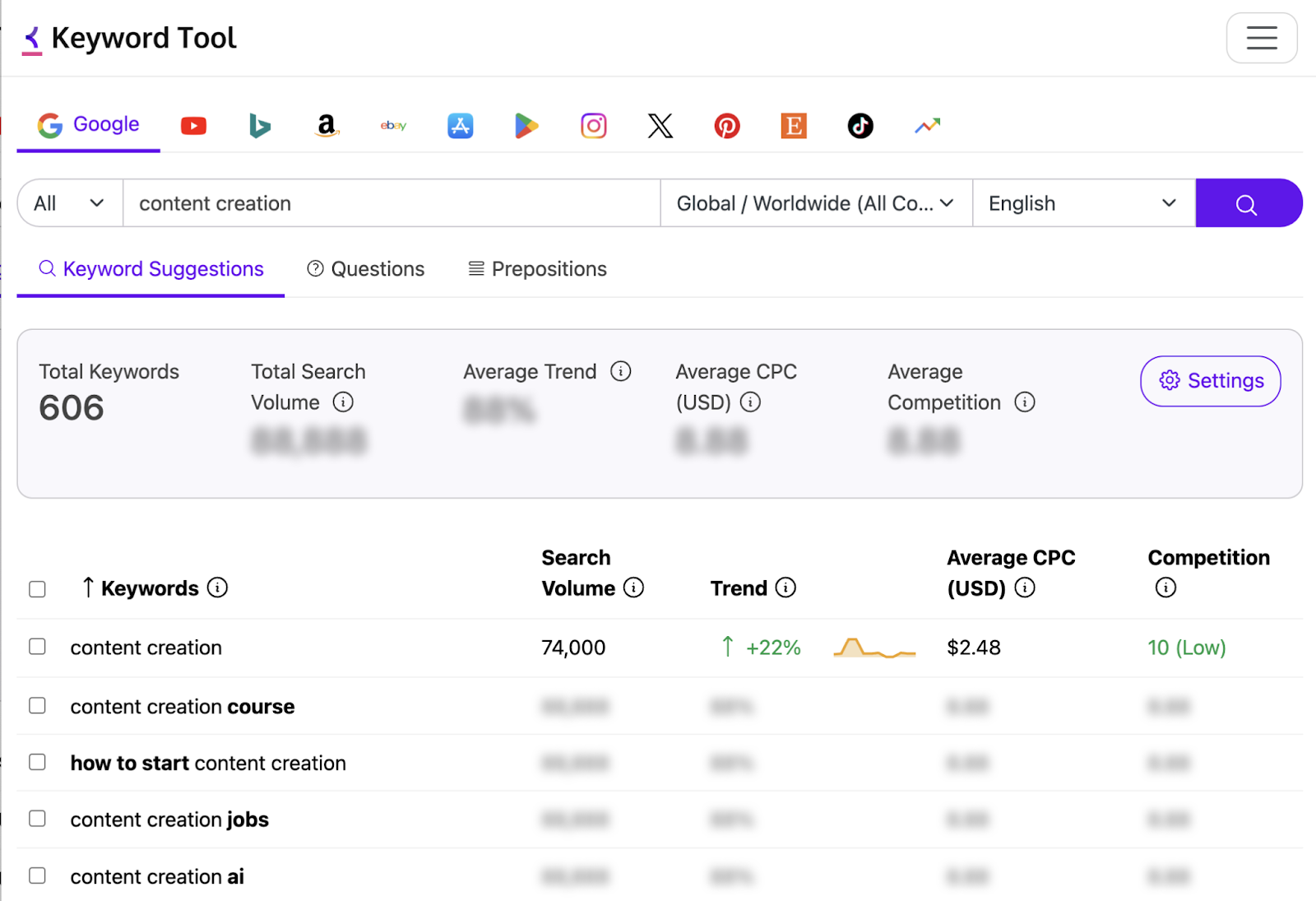Viewport: 1316px width, 901px height.
Task: Click the 'content creation ai' keyword
Action: tap(157, 877)
